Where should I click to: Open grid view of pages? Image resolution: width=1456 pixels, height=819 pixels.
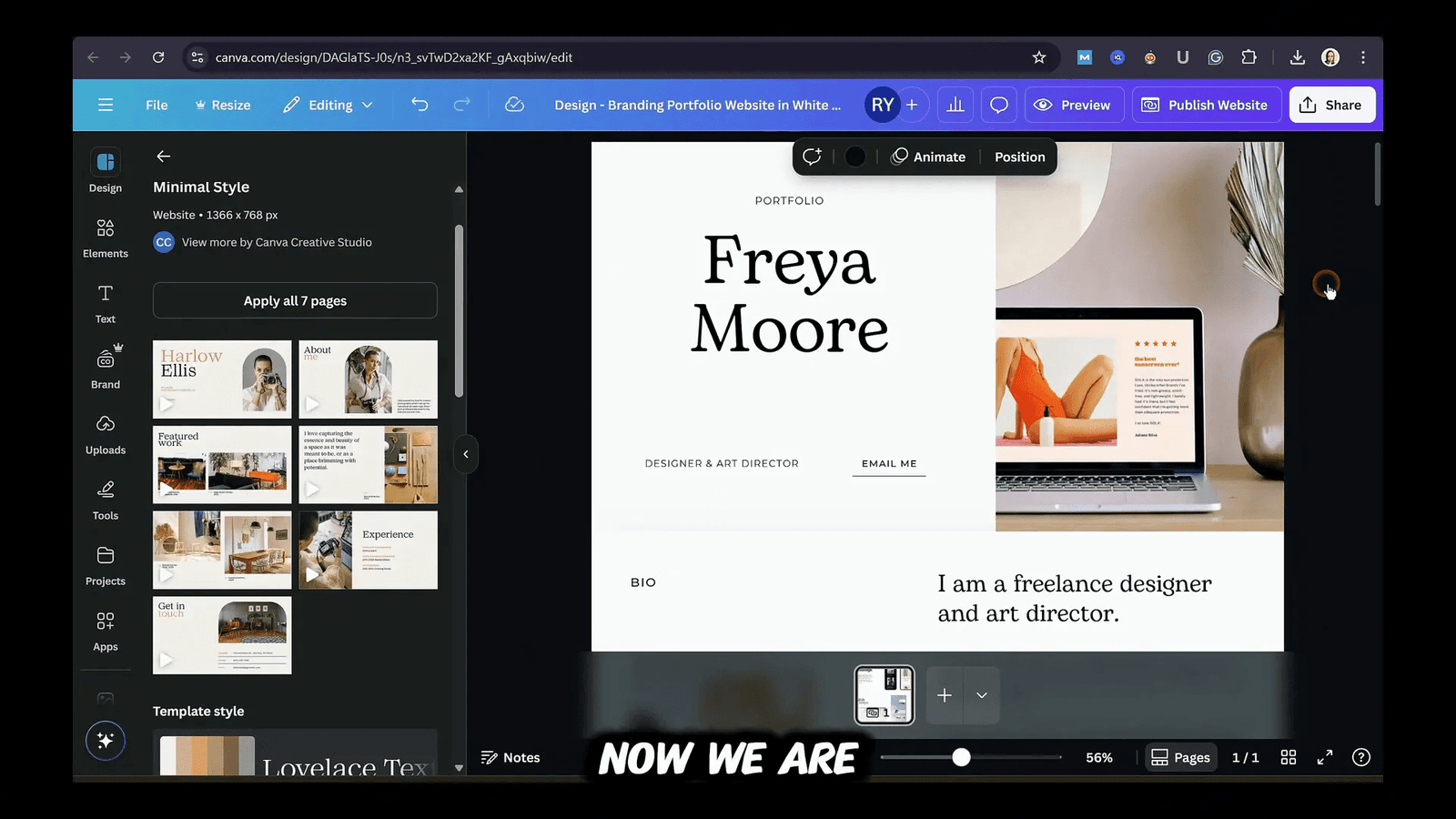pos(1289,757)
